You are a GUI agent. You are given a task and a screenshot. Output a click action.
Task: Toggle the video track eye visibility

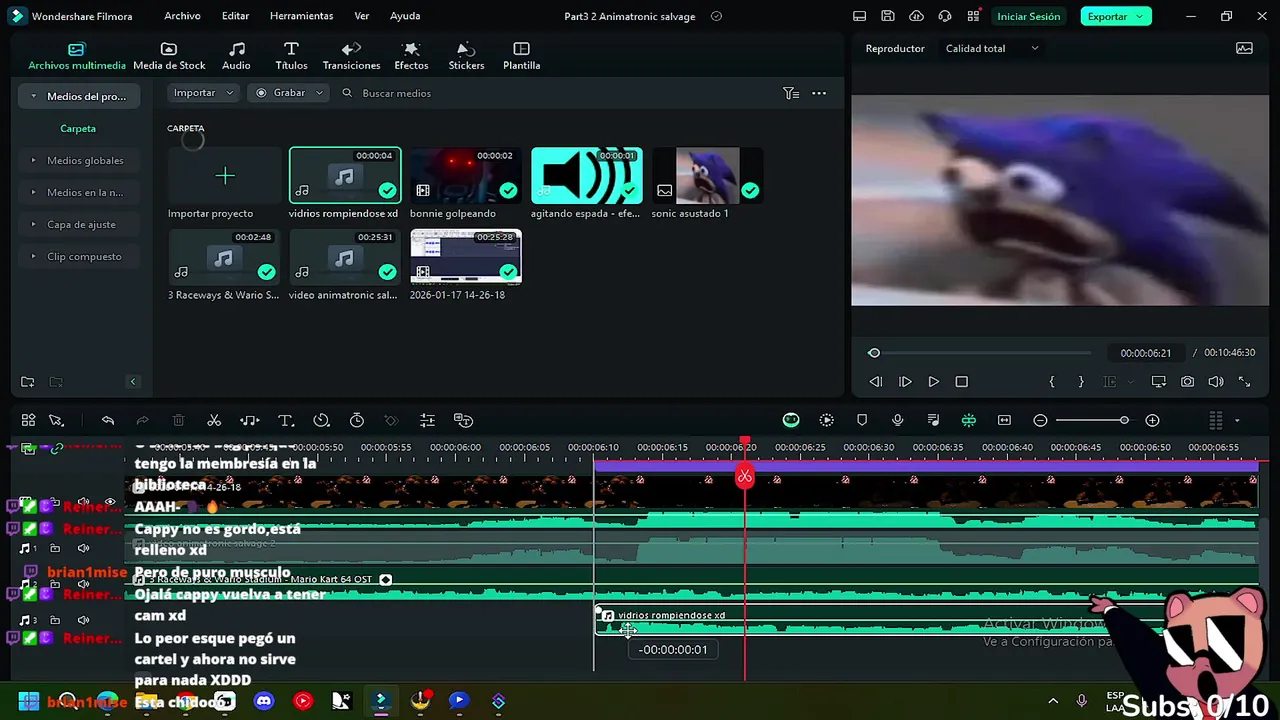click(x=110, y=502)
